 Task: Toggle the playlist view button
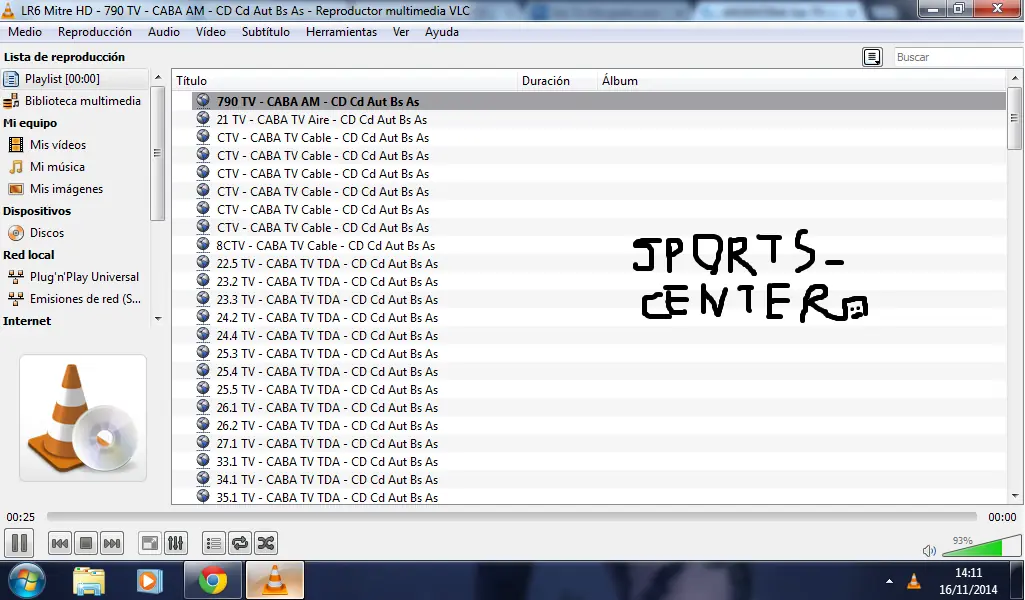214,543
